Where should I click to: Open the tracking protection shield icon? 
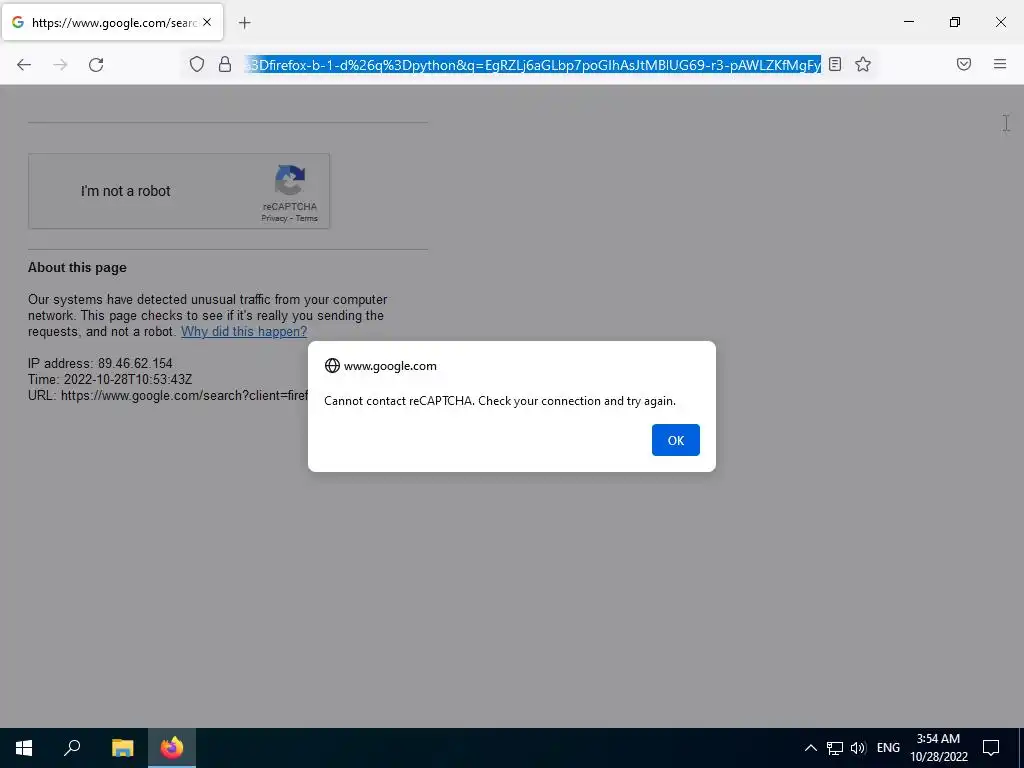coord(197,64)
